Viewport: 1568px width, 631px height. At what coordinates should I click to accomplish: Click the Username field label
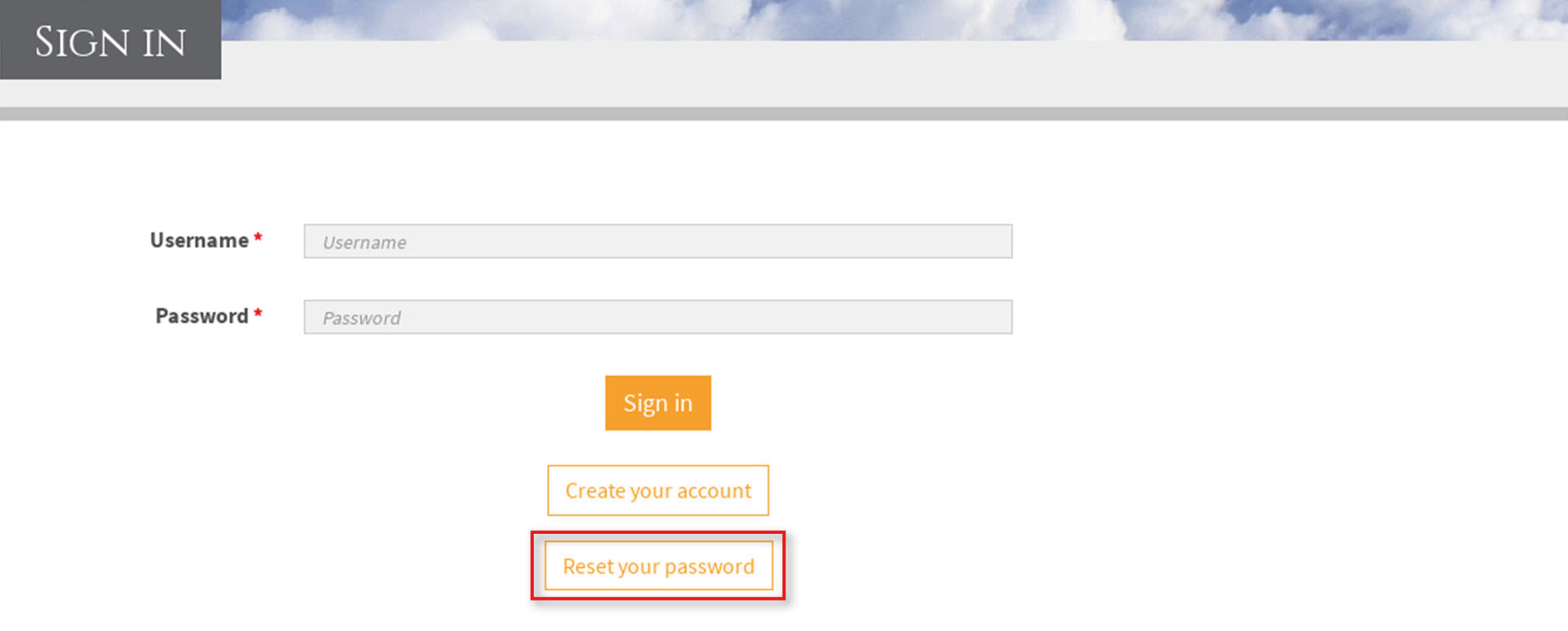[x=199, y=241]
